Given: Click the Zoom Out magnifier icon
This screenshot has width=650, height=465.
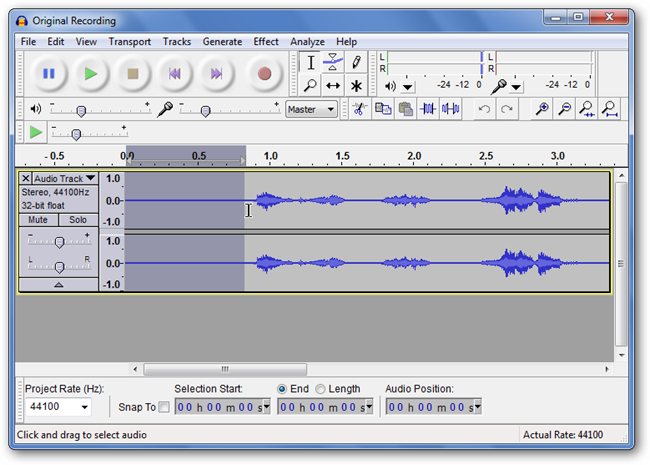Looking at the screenshot, I should (564, 109).
